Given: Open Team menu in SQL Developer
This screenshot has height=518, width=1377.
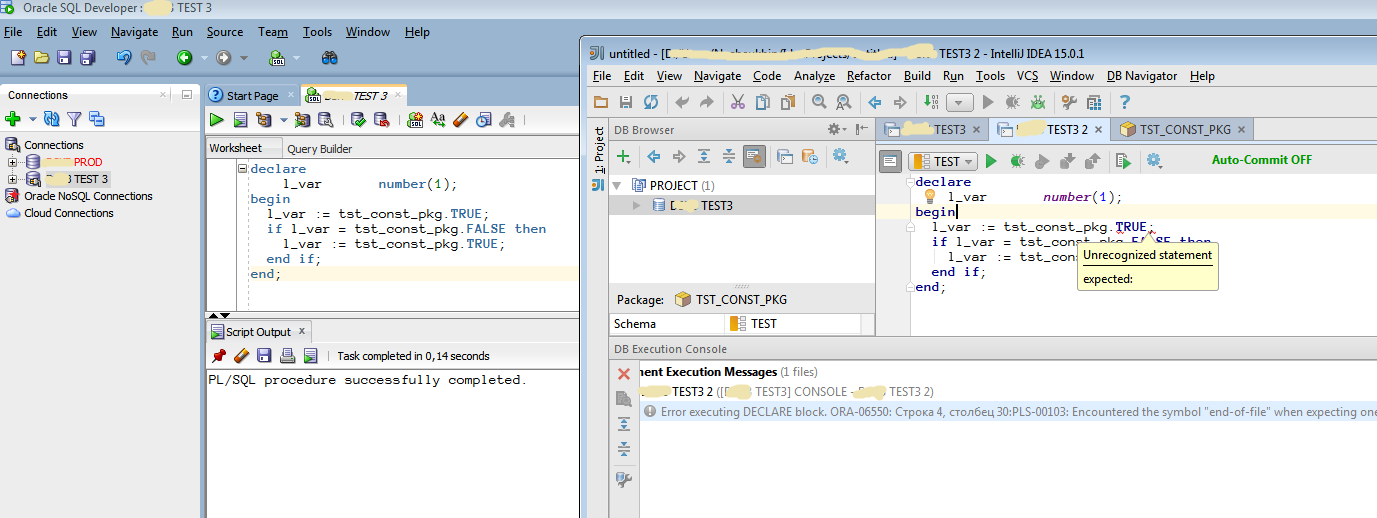Looking at the screenshot, I should click(273, 32).
